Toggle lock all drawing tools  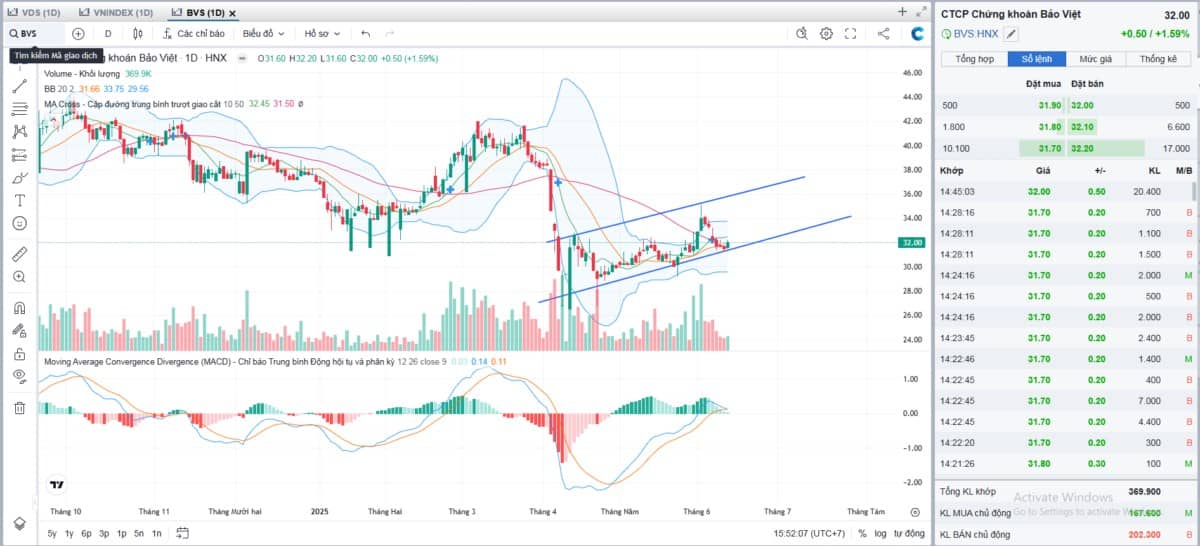[19, 353]
